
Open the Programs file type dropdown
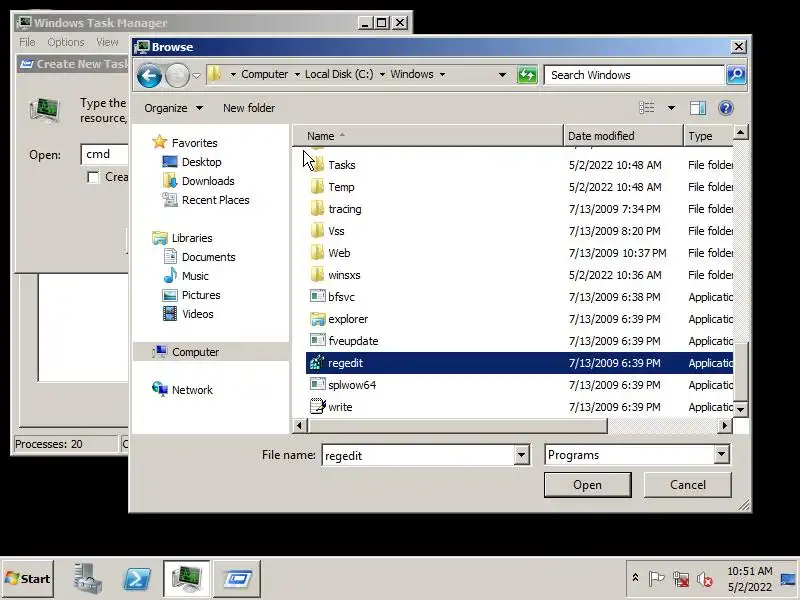click(721, 454)
